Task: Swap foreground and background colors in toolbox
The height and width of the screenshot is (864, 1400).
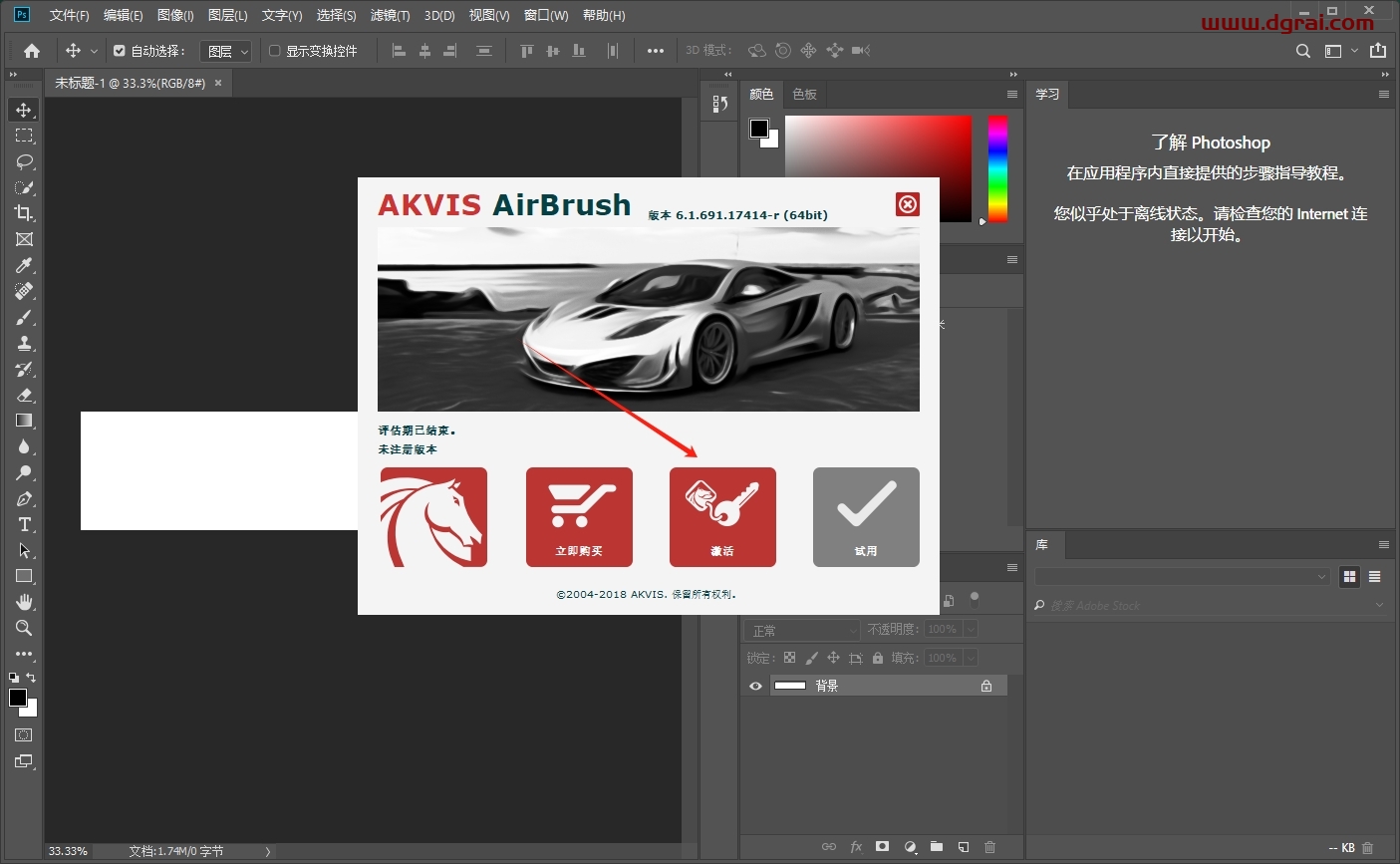Action: point(31,678)
